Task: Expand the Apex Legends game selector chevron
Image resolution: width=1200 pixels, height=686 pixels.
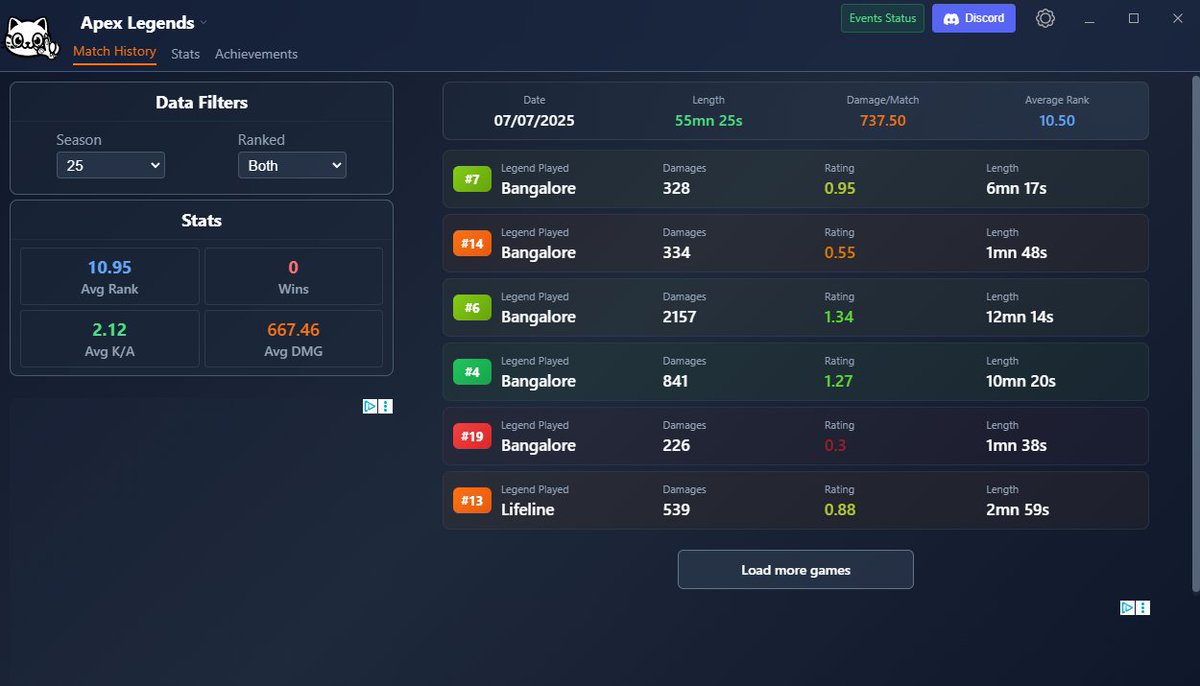Action: tap(204, 22)
